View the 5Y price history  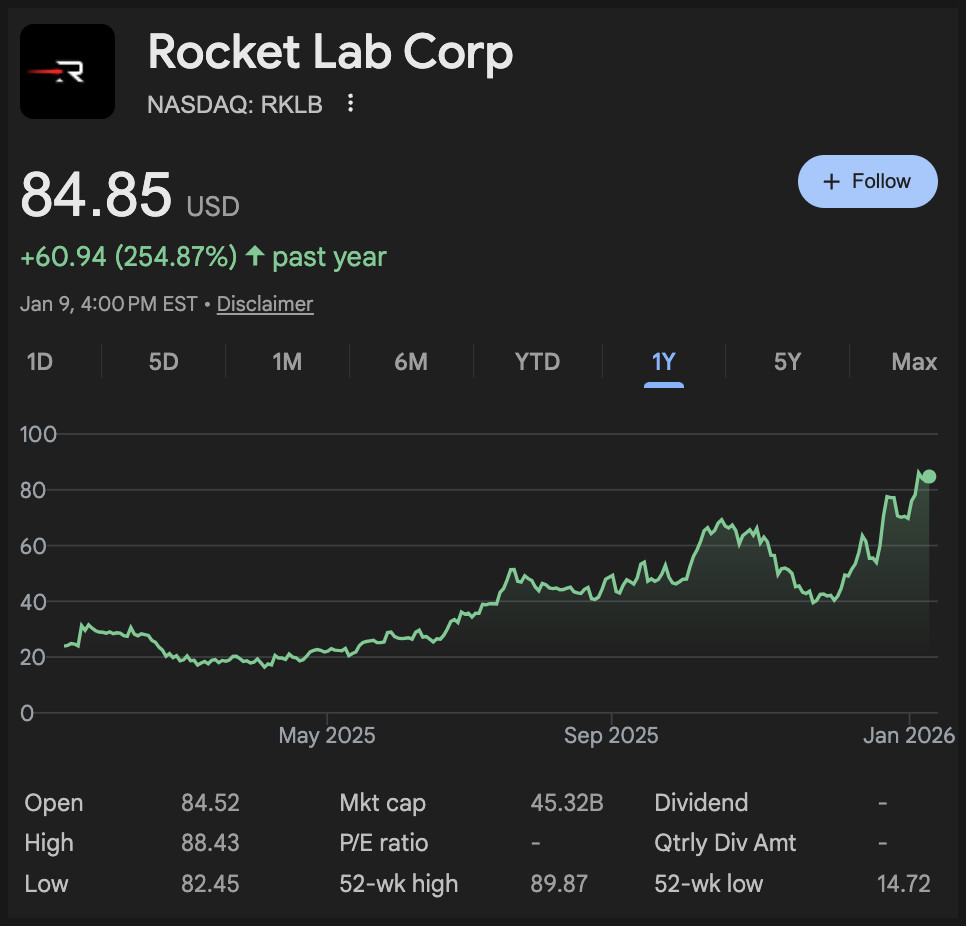tap(788, 362)
